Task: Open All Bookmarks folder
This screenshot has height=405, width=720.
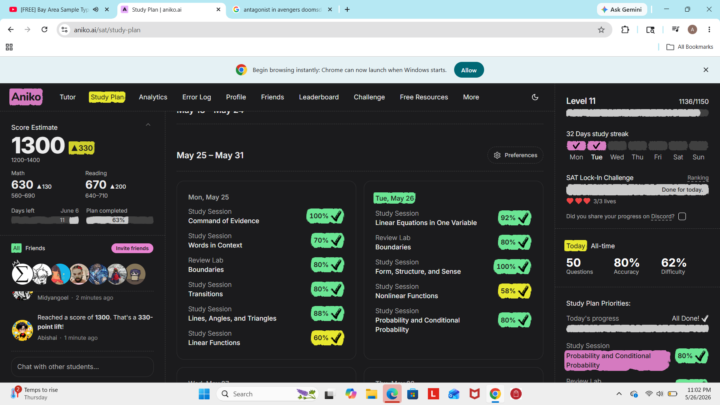Action: click(690, 47)
